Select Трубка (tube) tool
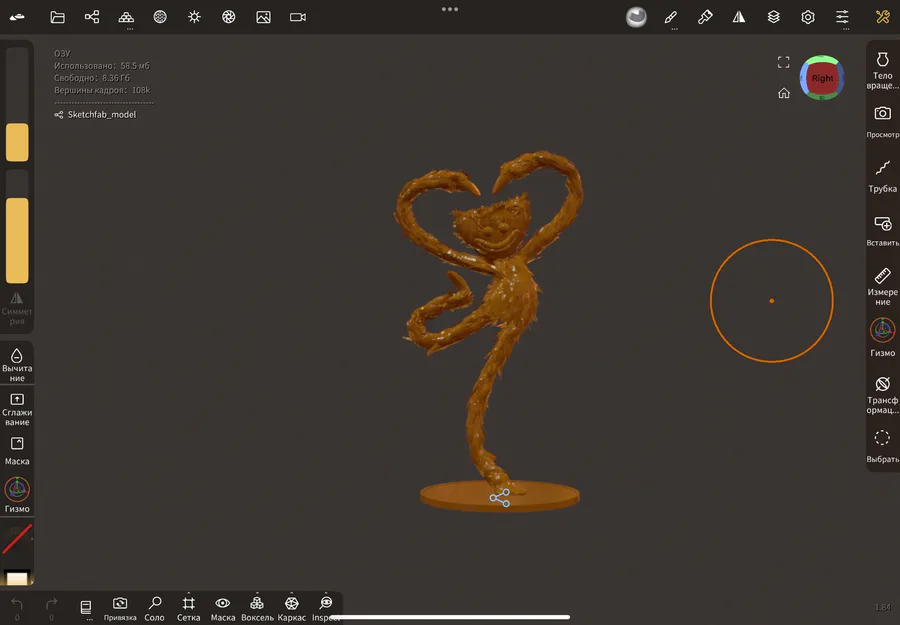900x625 pixels. tap(883, 176)
